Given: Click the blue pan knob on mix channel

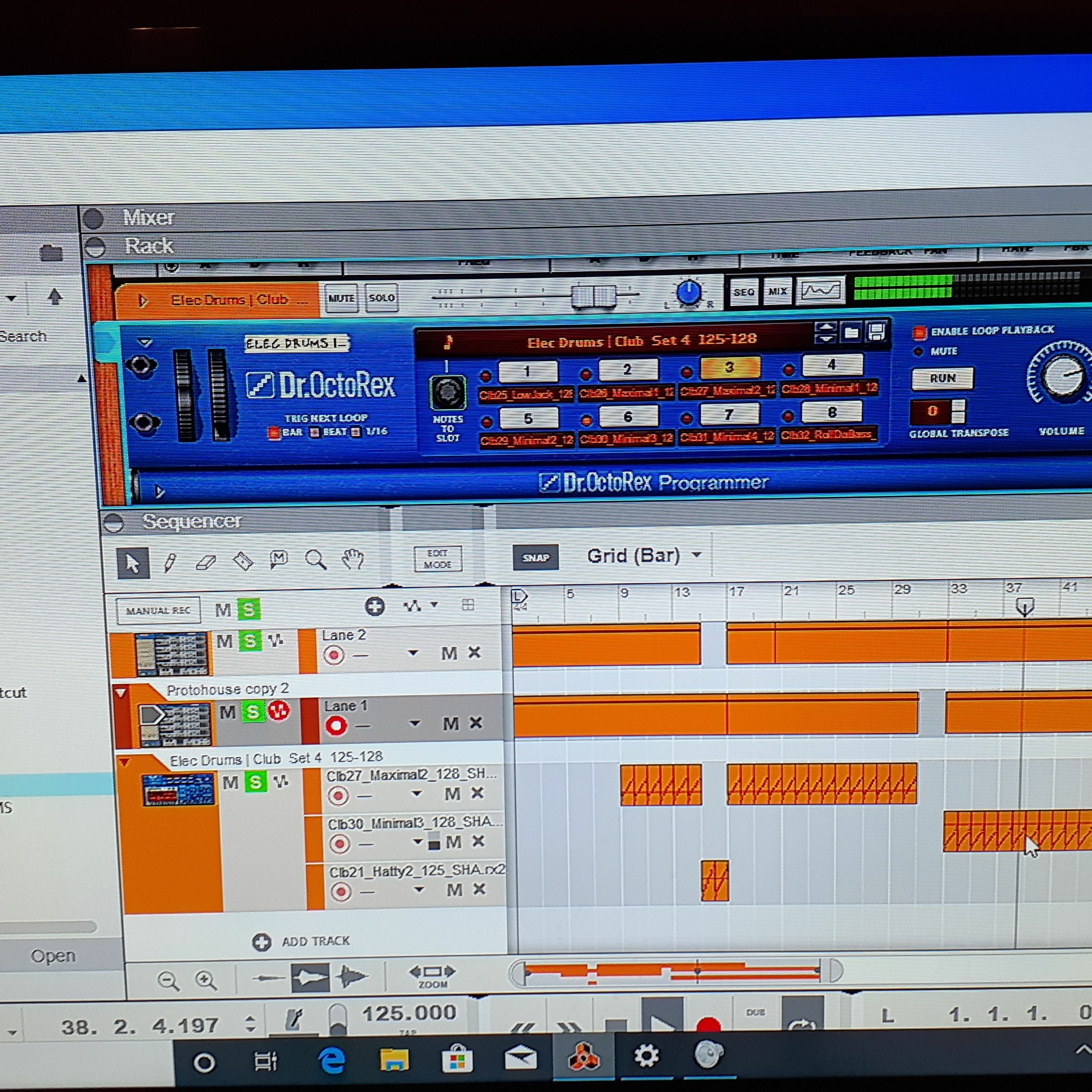Looking at the screenshot, I should [x=688, y=292].
